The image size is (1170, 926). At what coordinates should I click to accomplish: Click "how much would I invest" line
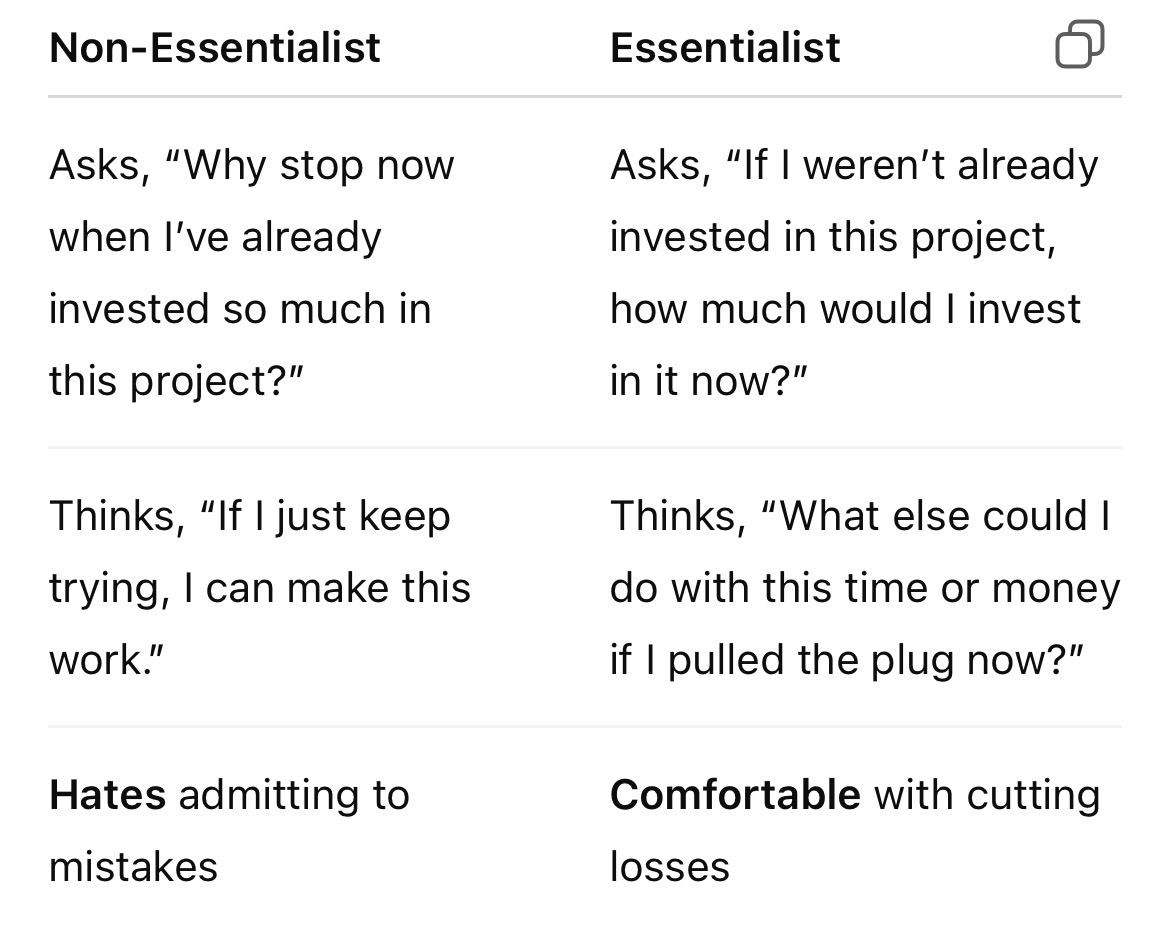click(x=845, y=309)
